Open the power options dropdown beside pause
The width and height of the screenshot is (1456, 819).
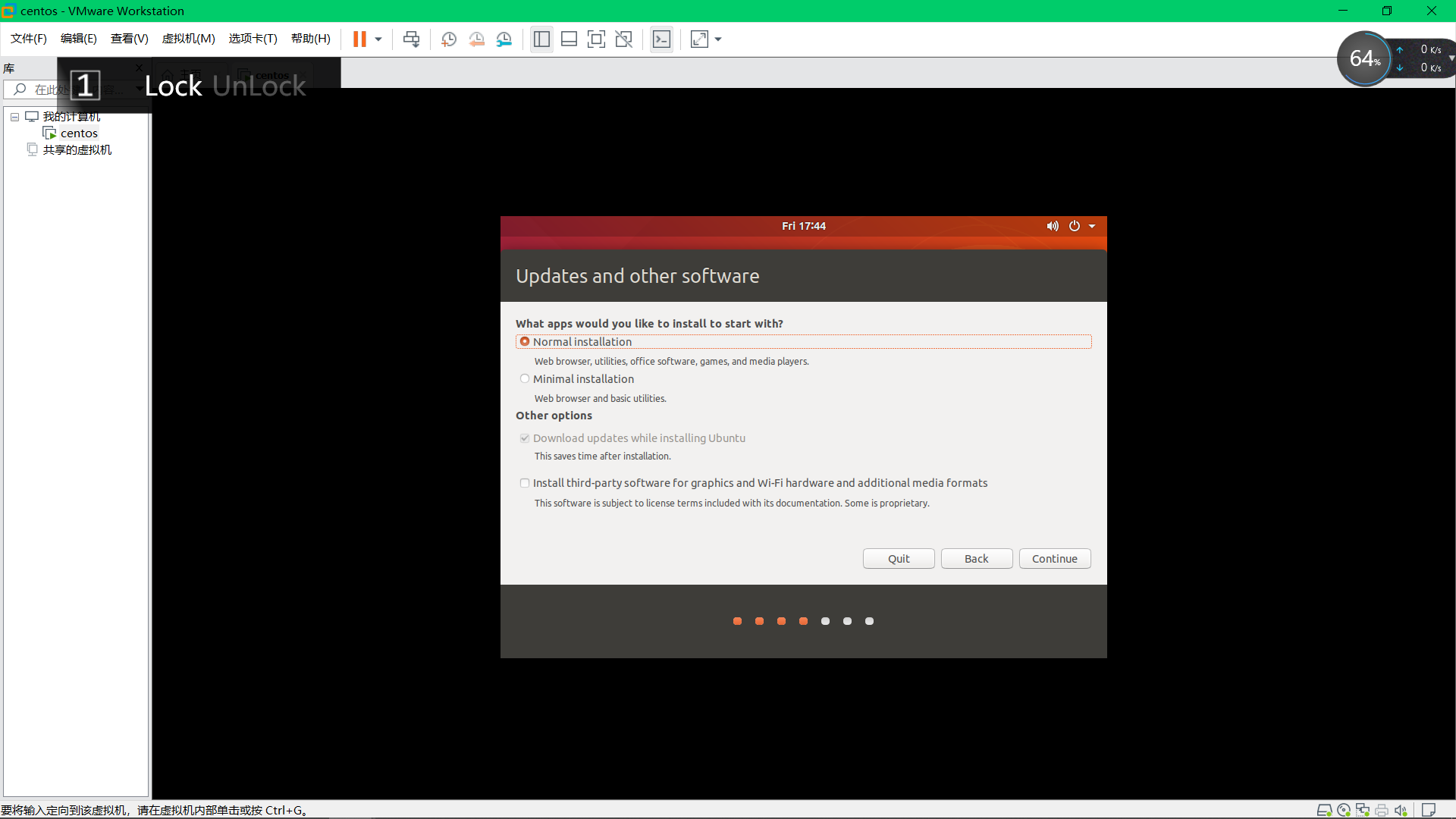tap(378, 39)
